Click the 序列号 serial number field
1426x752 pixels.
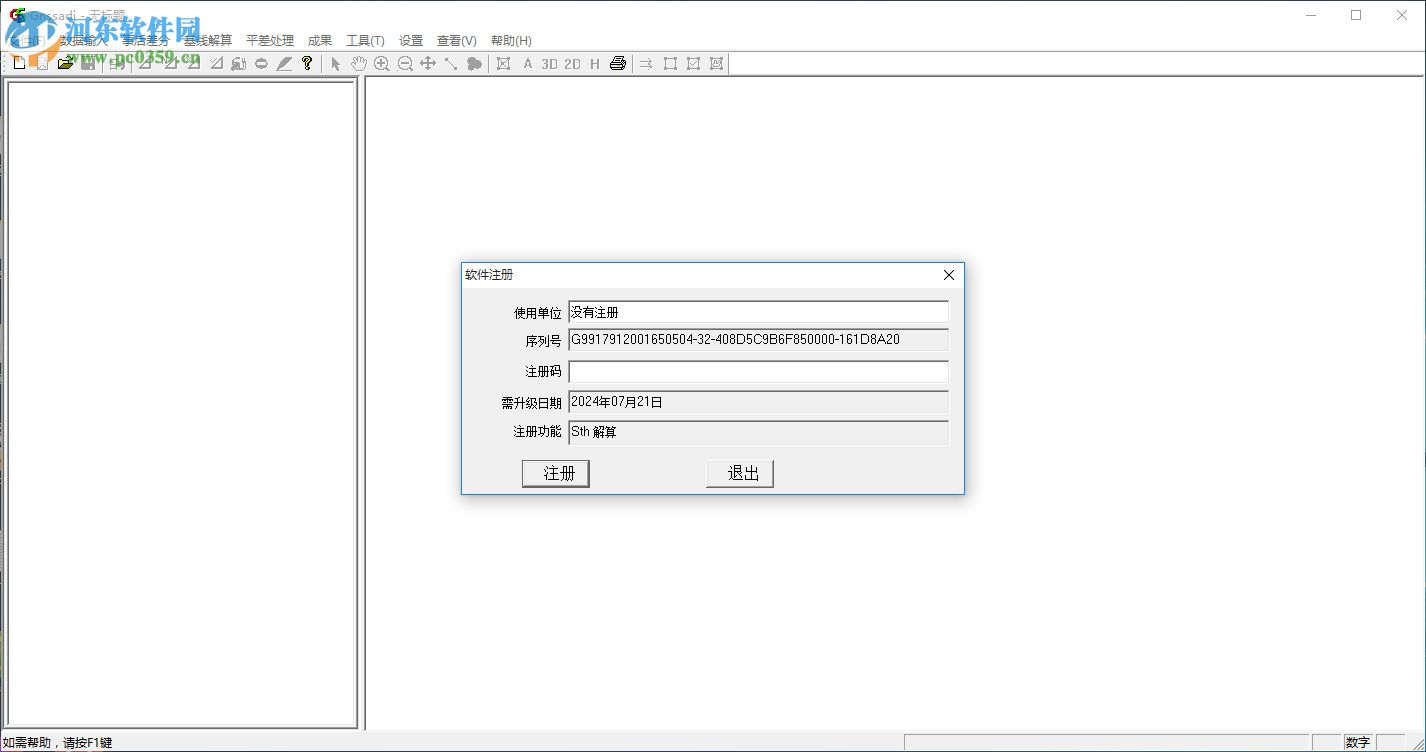click(x=758, y=340)
